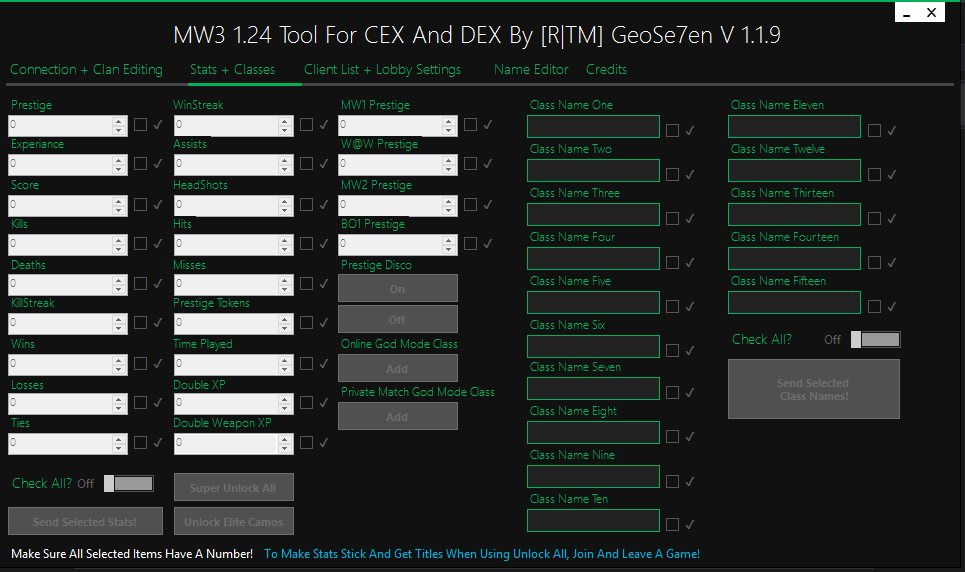965x572 pixels.
Task: Add the Private Match God Mode Class
Action: pos(398,416)
